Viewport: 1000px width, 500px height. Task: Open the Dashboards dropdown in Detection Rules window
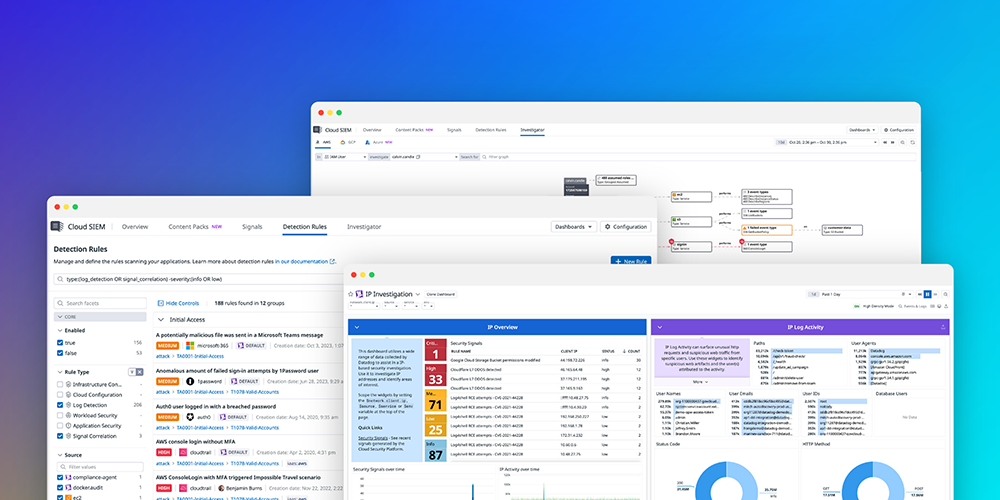pos(573,227)
